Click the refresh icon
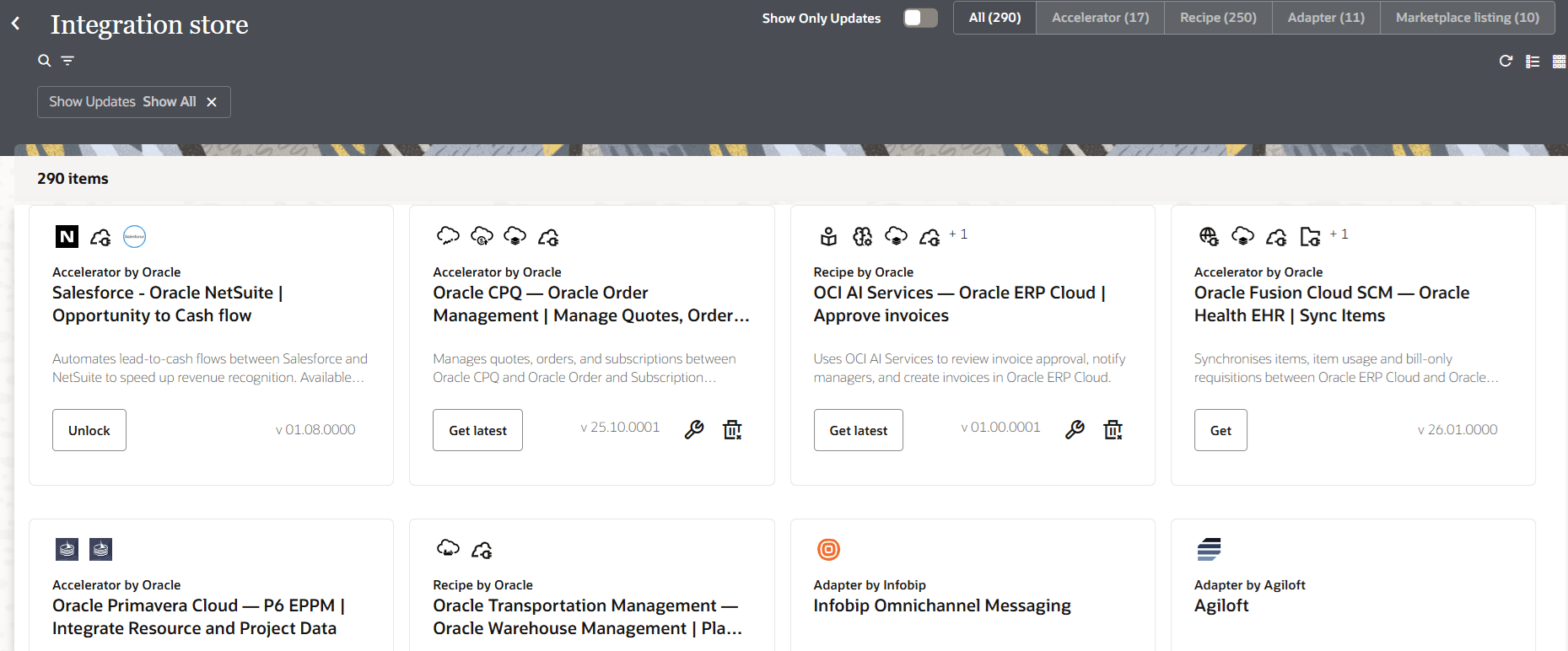 point(1506,61)
